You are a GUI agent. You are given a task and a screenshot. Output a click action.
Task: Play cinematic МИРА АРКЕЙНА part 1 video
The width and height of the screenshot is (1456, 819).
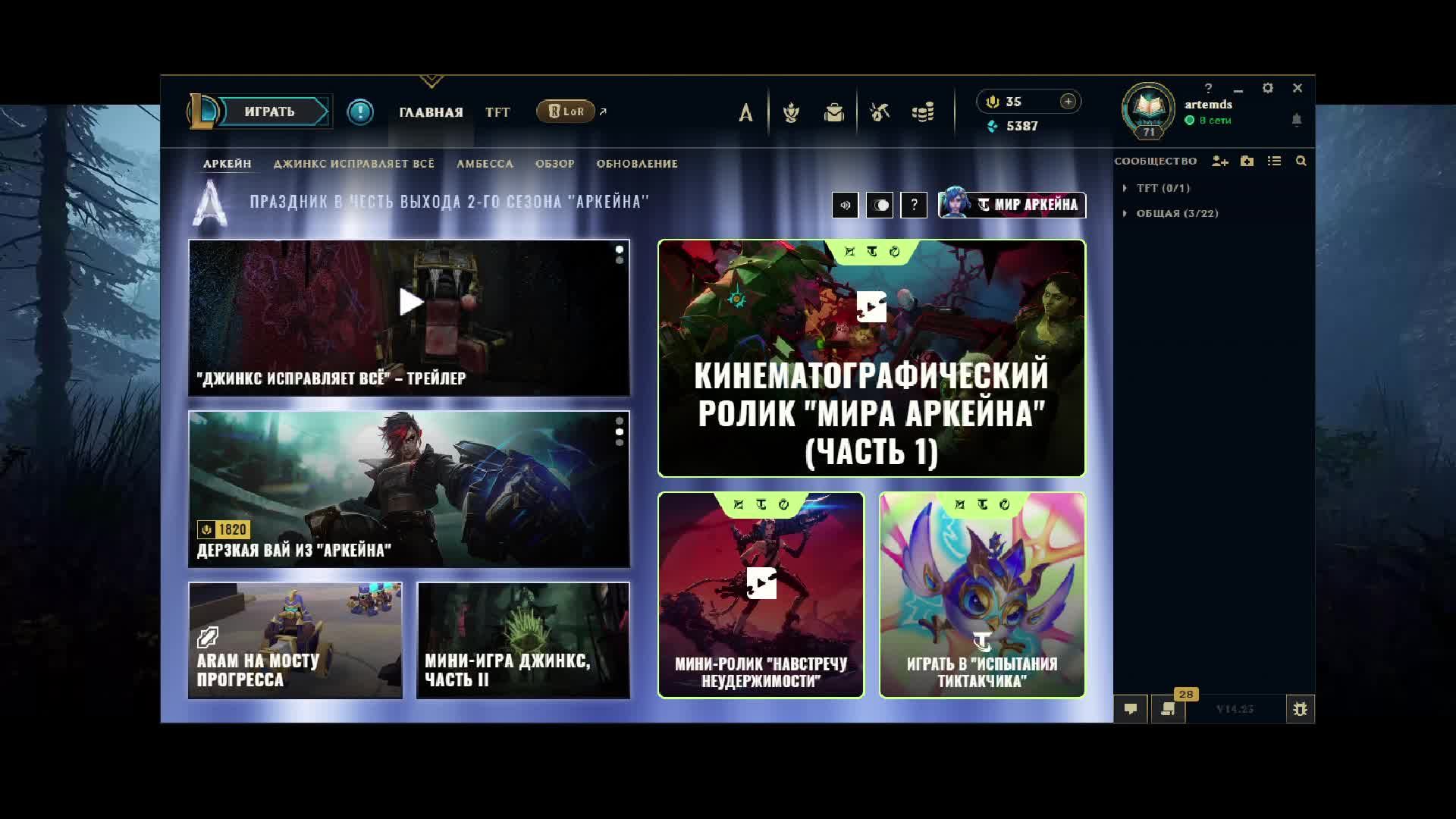(x=871, y=307)
